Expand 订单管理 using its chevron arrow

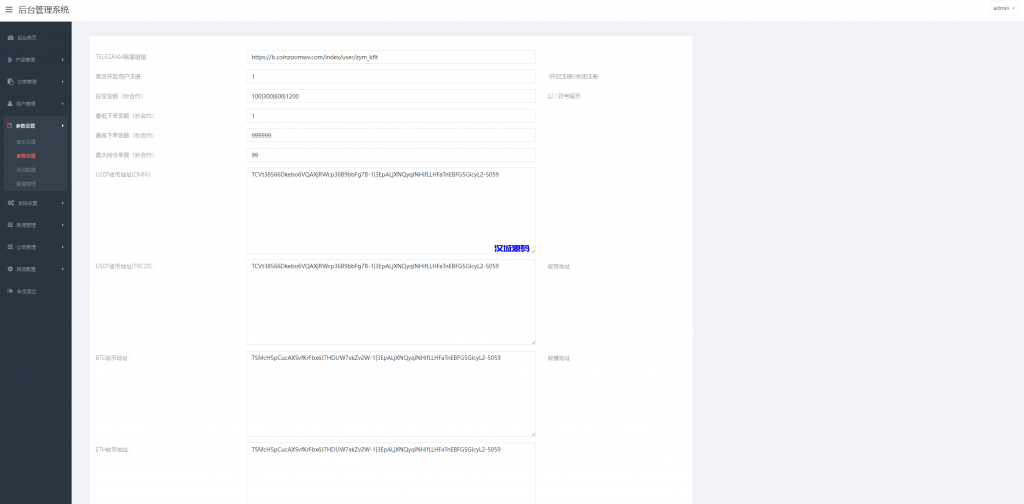[63, 81]
